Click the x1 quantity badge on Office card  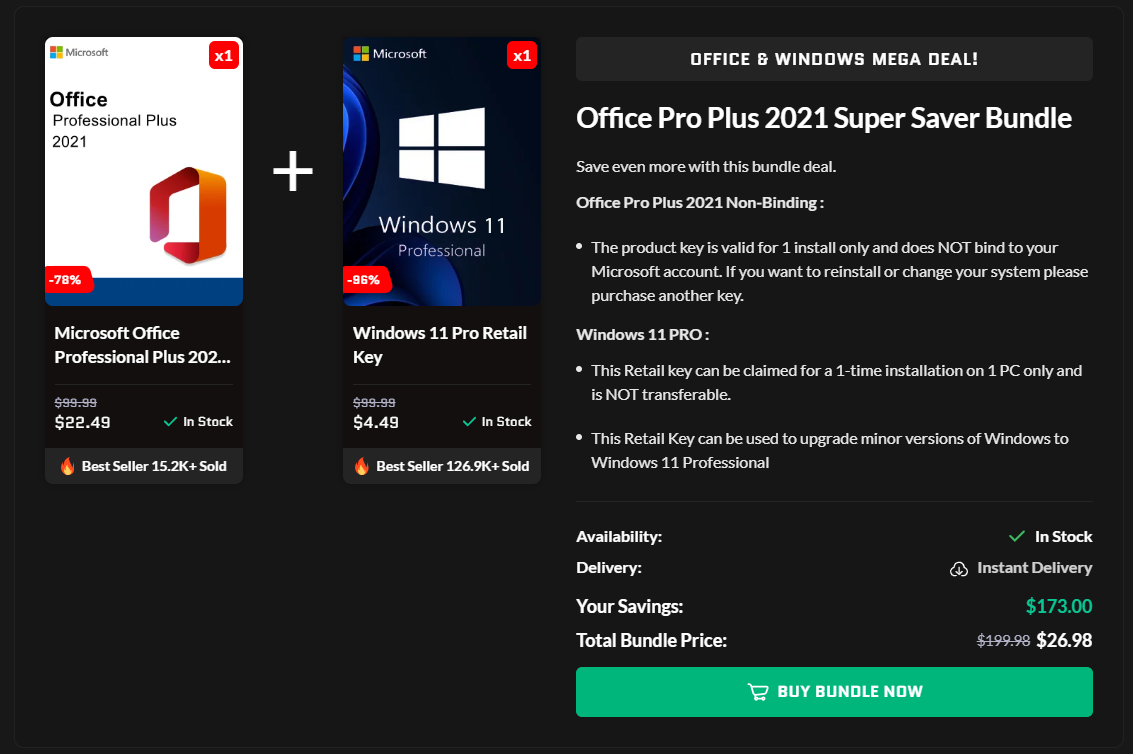coord(223,56)
